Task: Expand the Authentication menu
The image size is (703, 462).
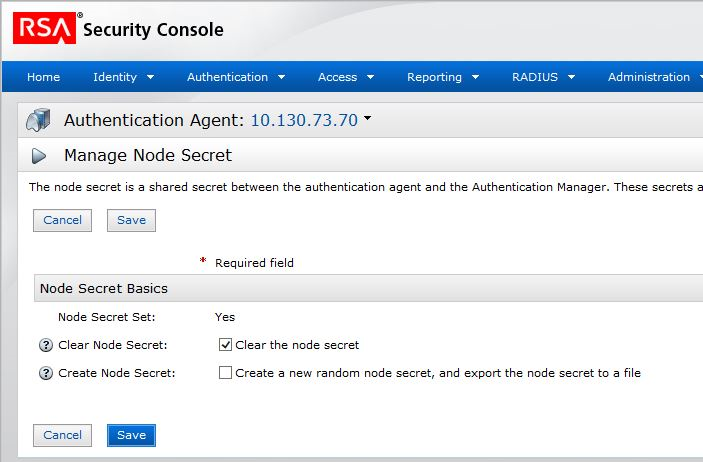Action: pos(236,77)
